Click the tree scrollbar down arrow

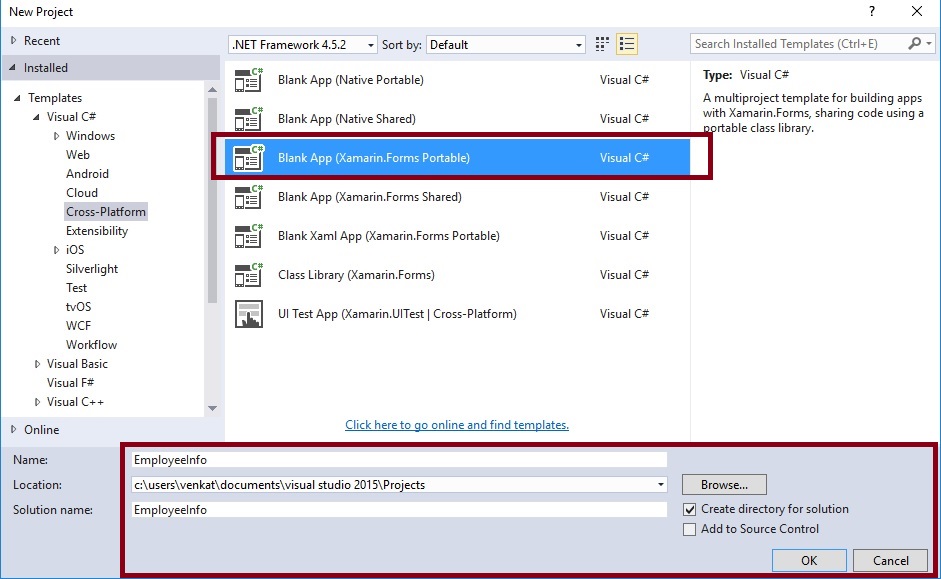coord(212,408)
